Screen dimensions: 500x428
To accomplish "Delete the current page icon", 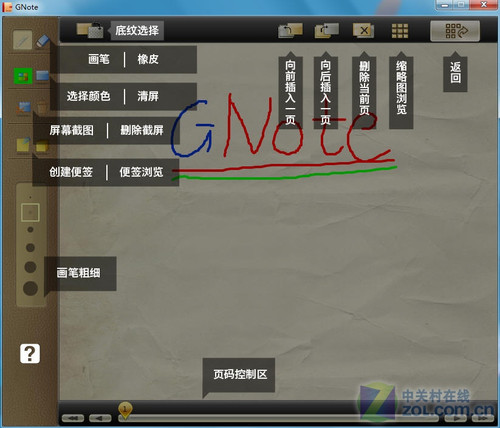I will tap(363, 31).
